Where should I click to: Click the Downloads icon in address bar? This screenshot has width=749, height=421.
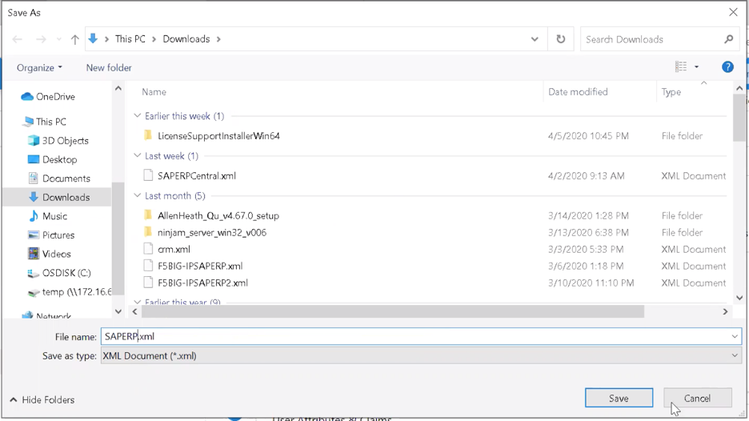point(93,39)
